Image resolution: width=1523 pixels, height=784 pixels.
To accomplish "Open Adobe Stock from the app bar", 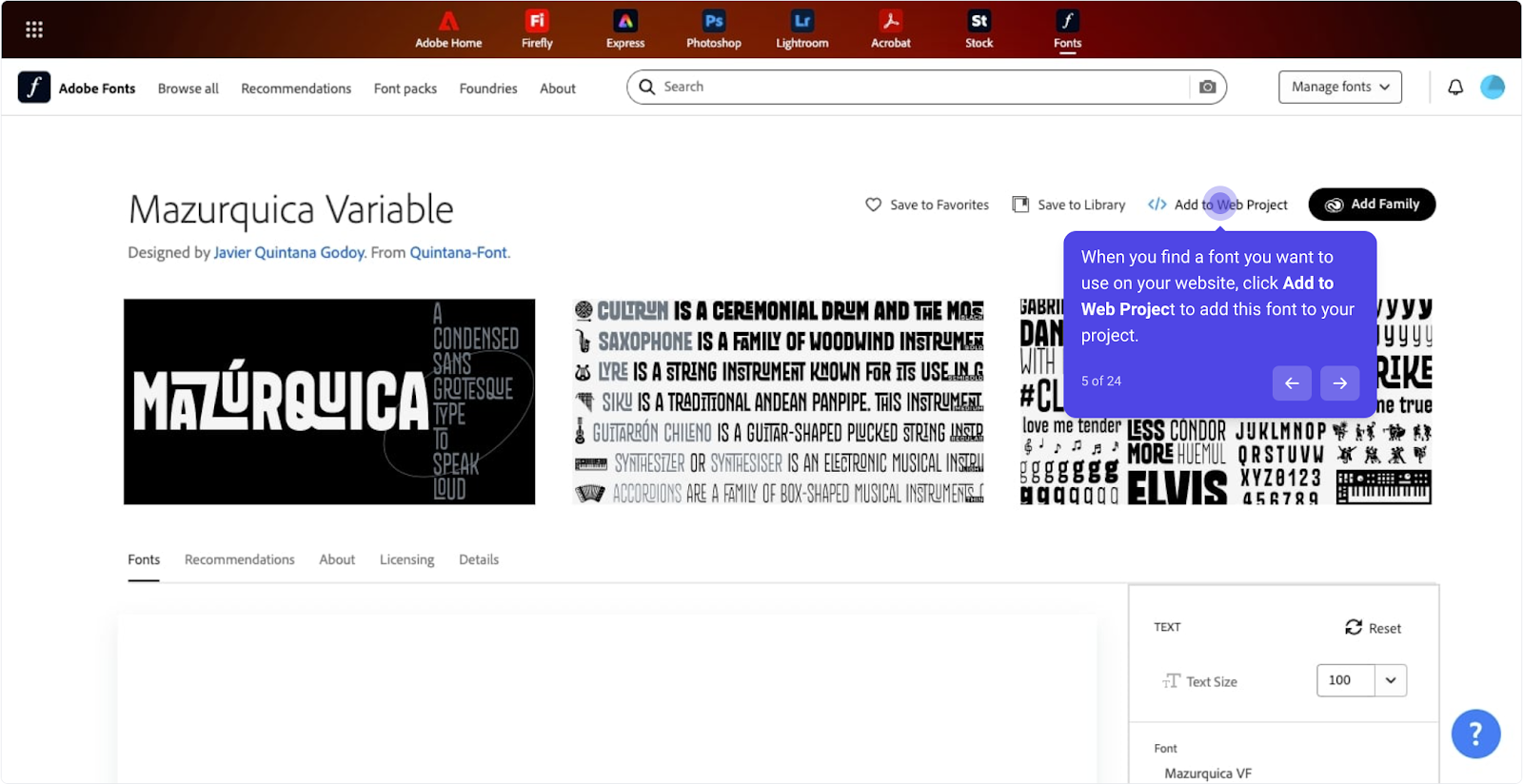I will pyautogui.click(x=979, y=29).
